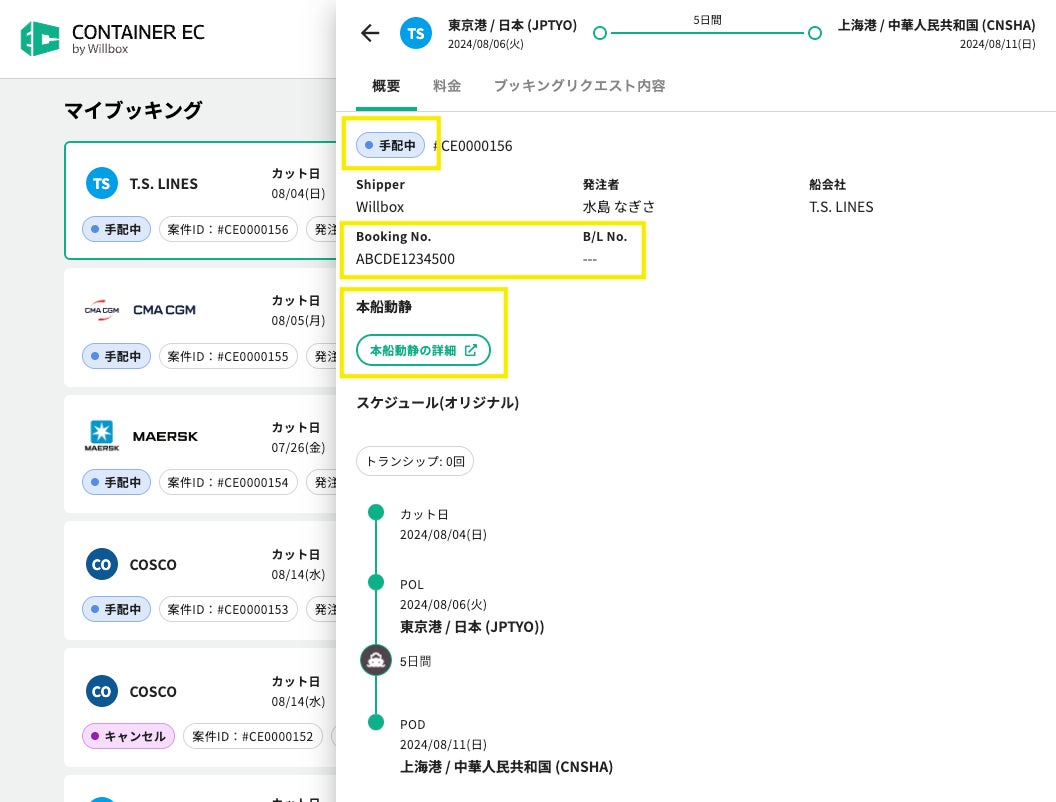
Task: Click the TS carrier avatar in detail header
Action: [x=416, y=33]
